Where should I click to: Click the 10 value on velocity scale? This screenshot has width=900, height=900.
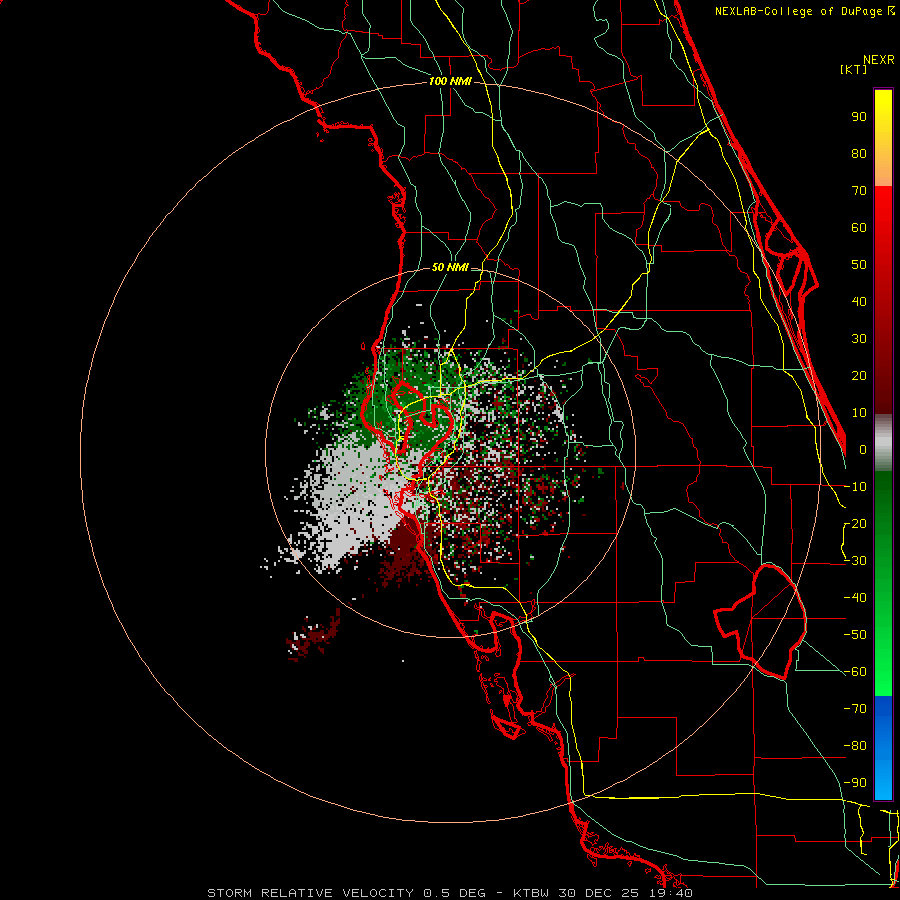[859, 413]
